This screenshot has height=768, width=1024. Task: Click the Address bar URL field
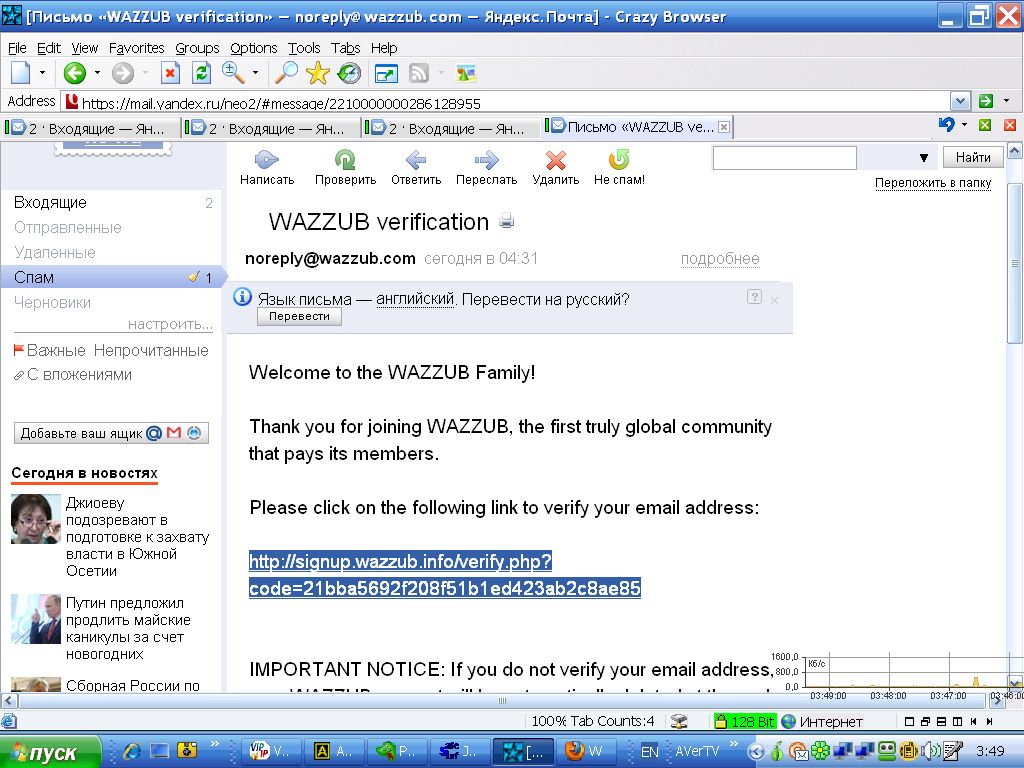tap(506, 102)
